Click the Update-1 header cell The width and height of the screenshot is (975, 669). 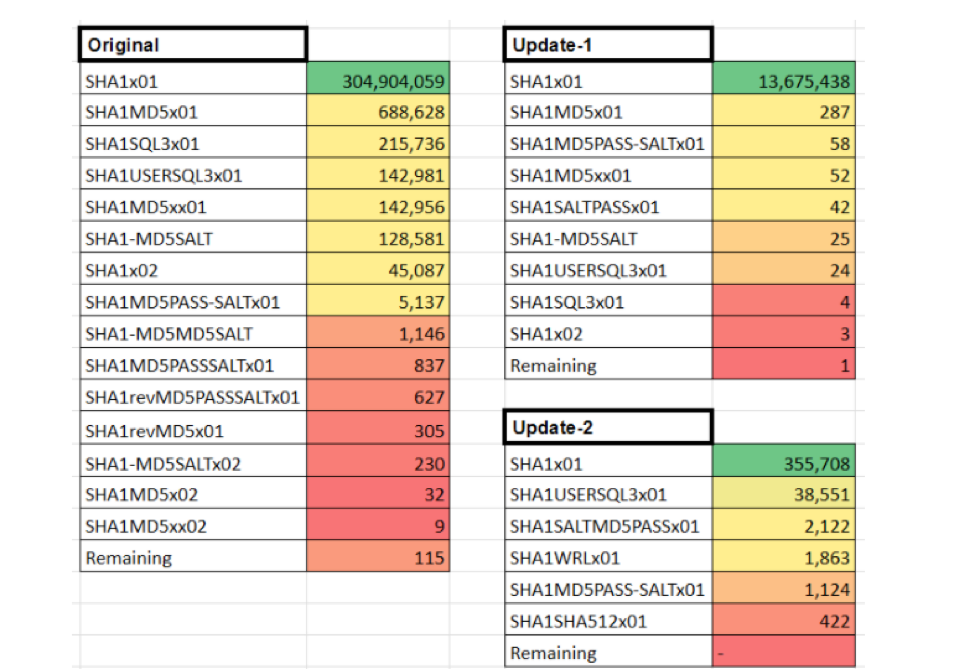608,45
